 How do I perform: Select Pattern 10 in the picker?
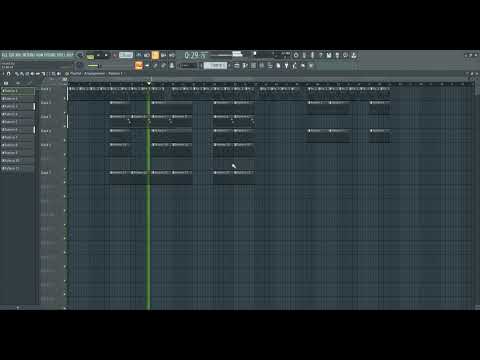tap(18, 161)
